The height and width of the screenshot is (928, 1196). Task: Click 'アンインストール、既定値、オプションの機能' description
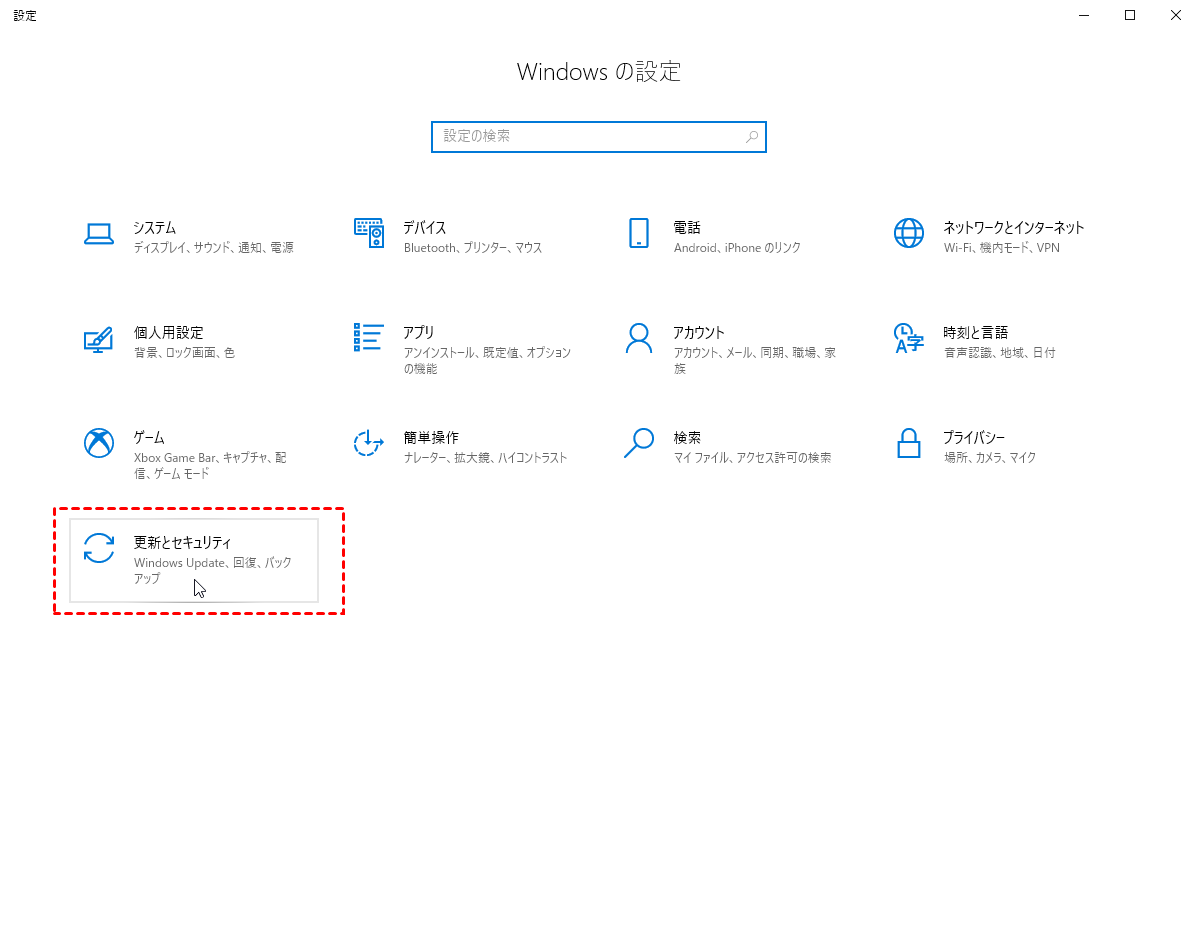coord(487,360)
